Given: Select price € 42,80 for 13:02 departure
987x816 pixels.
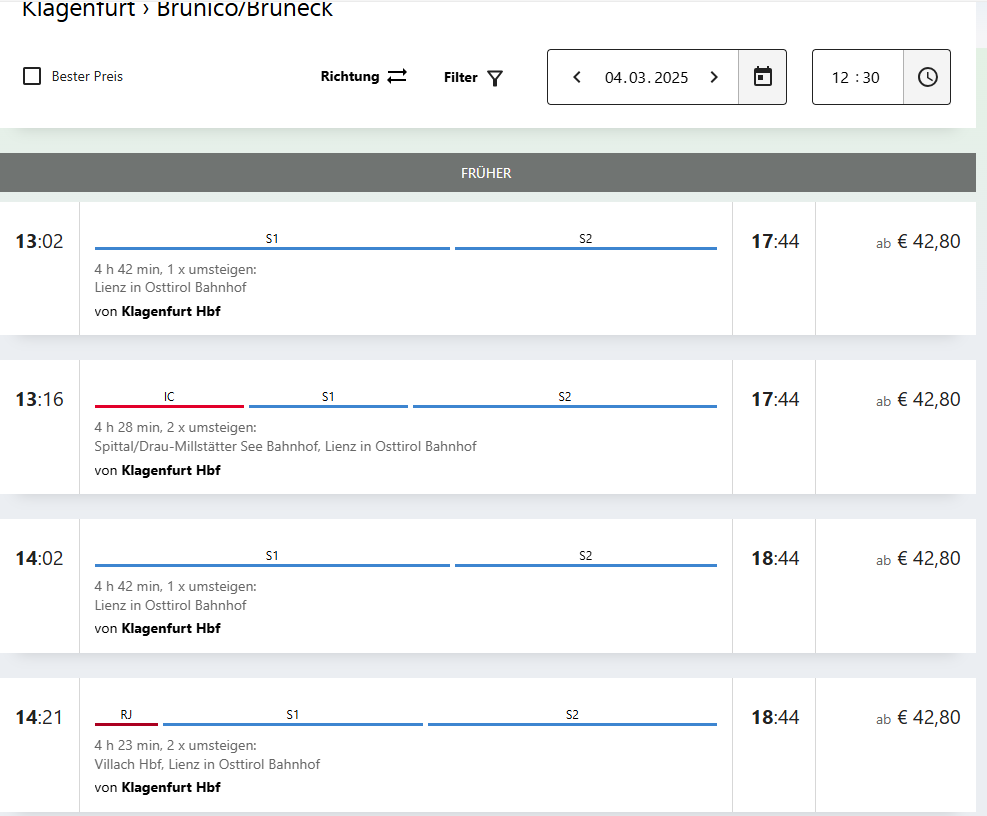Looking at the screenshot, I should point(918,241).
